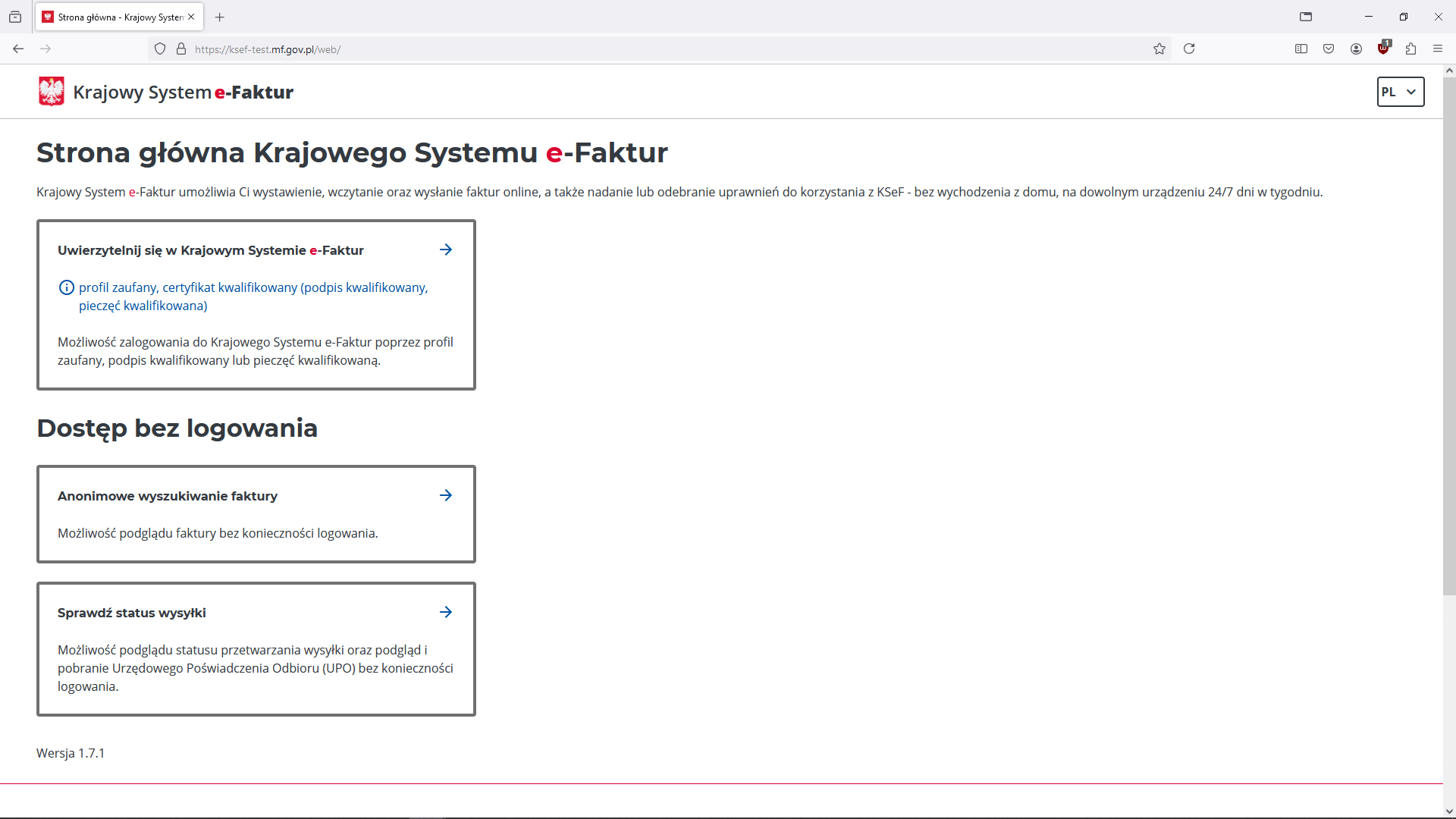Viewport: 1456px width, 819px height.
Task: Open the extensions puzzle icon
Action: [x=1410, y=49]
